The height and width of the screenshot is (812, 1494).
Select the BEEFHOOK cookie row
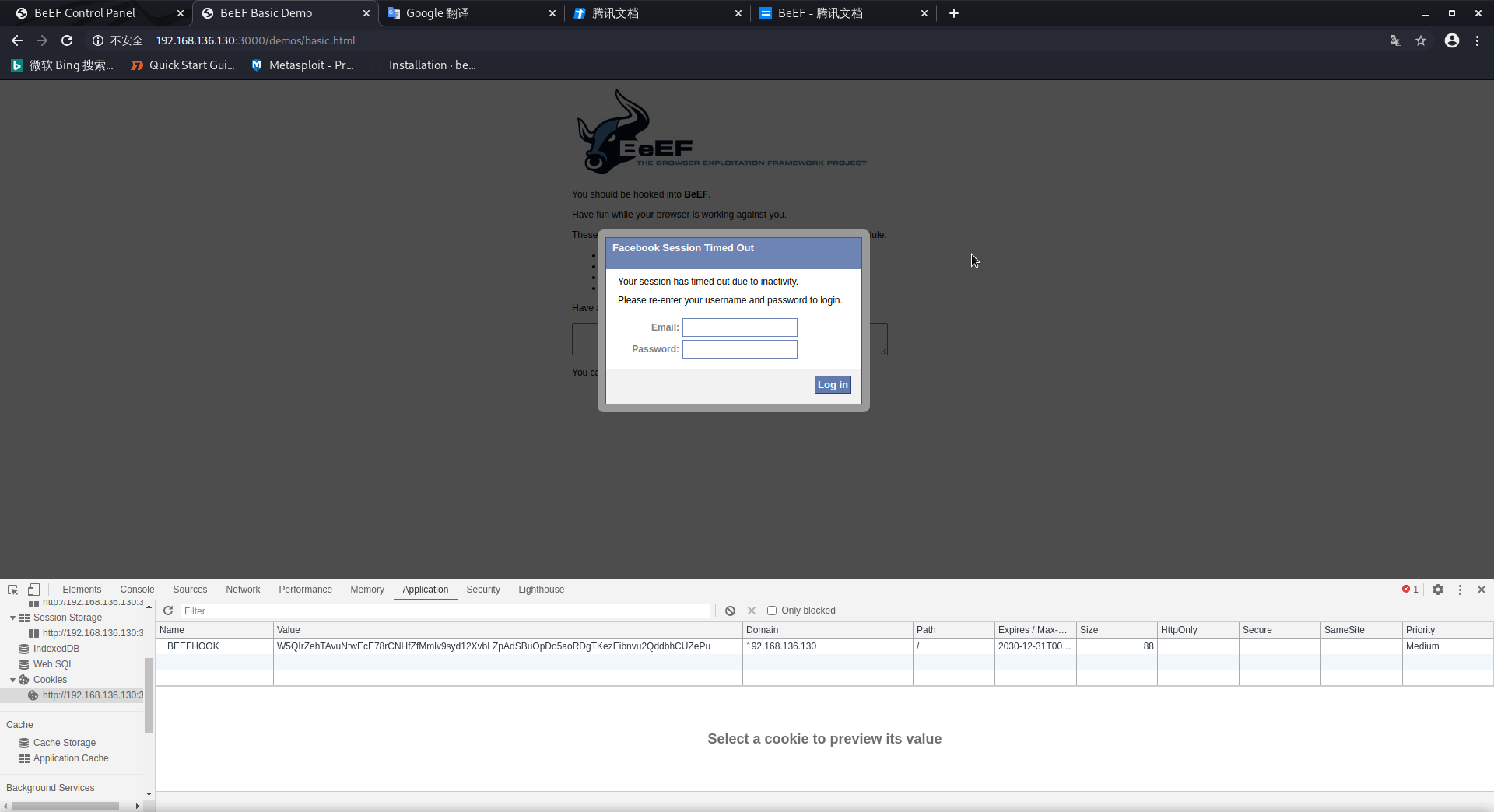tap(193, 646)
